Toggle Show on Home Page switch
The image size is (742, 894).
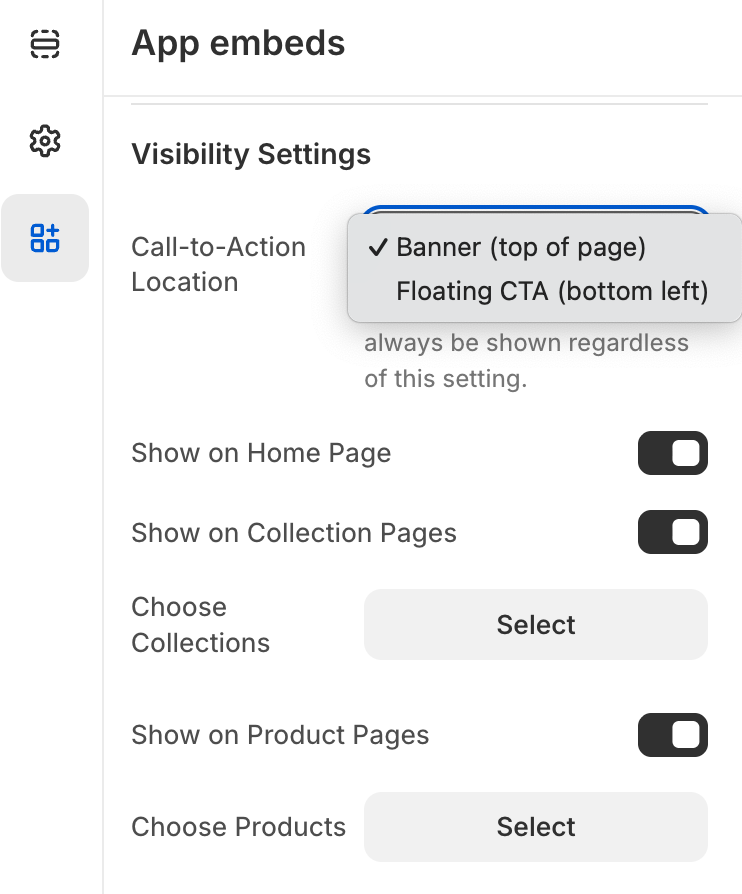coord(672,453)
